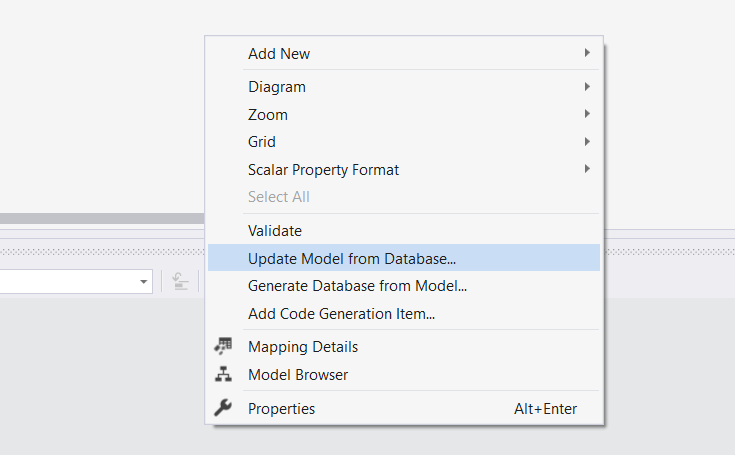Expand the Add New submenu arrow
Image resolution: width=735 pixels, height=455 pixels.
(587, 53)
